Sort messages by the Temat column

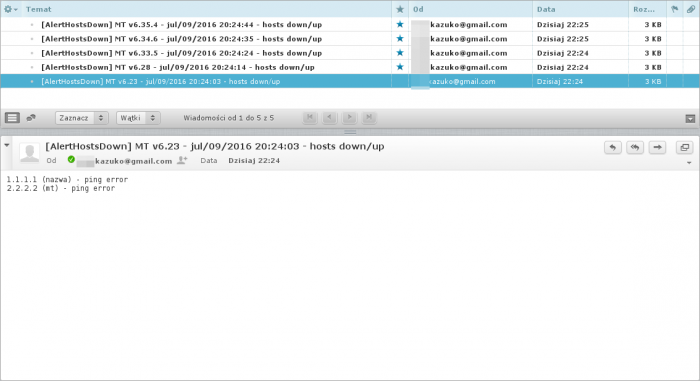[x=38, y=9]
